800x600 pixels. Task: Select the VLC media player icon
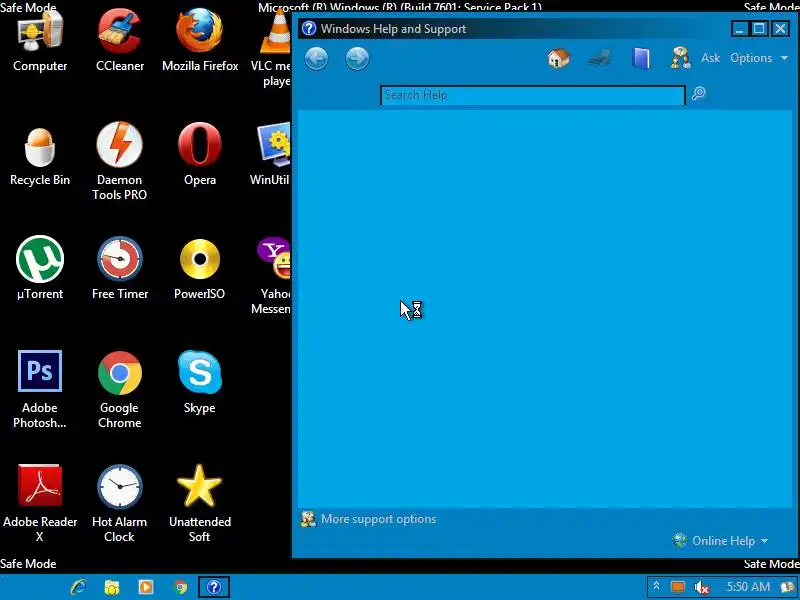(272, 48)
